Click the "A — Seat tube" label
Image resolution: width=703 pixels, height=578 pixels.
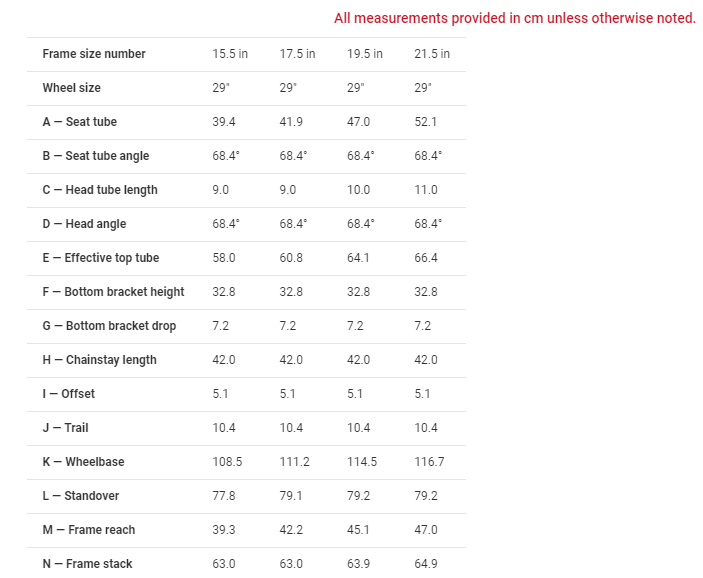click(x=79, y=122)
